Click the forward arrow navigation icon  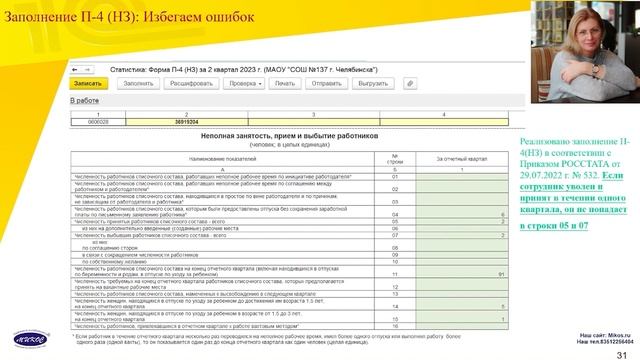coord(87,70)
